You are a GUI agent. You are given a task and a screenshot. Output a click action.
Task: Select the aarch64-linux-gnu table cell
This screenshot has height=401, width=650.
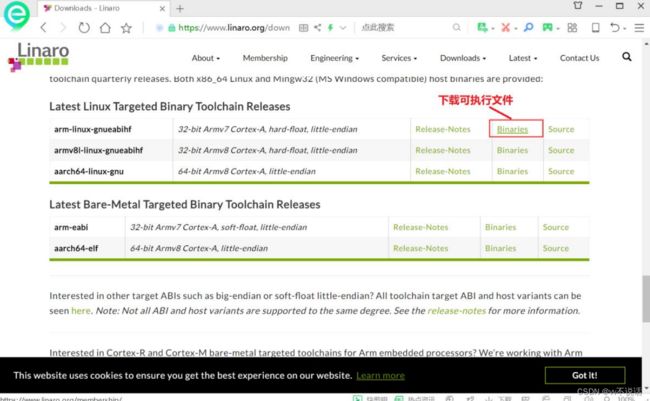[x=111, y=171]
